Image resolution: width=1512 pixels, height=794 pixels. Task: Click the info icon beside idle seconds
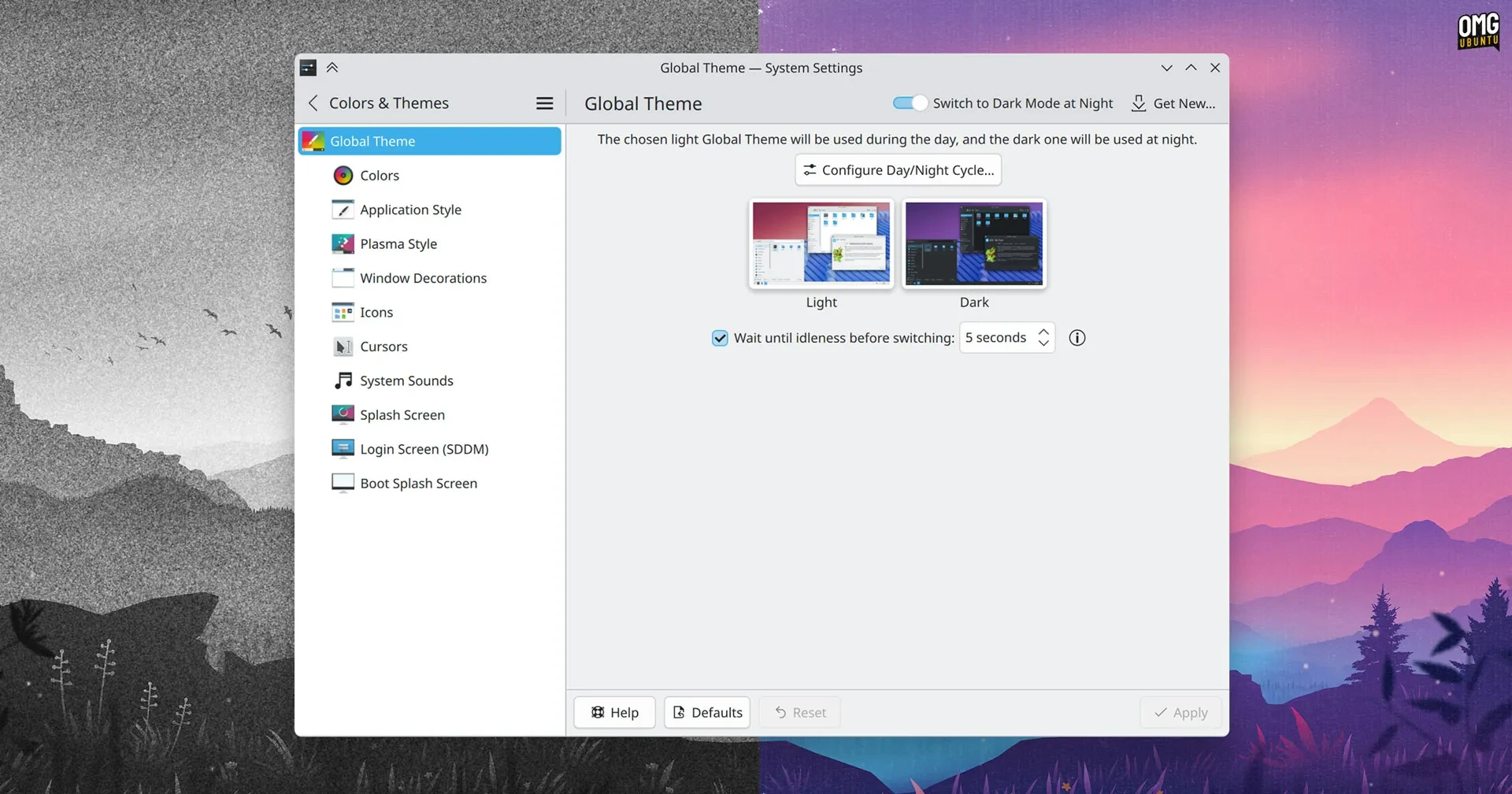click(x=1077, y=338)
